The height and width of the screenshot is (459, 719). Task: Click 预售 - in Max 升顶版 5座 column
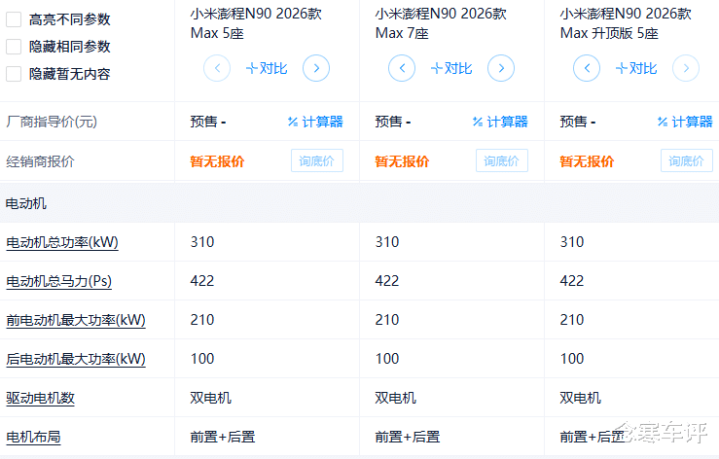[x=578, y=122]
